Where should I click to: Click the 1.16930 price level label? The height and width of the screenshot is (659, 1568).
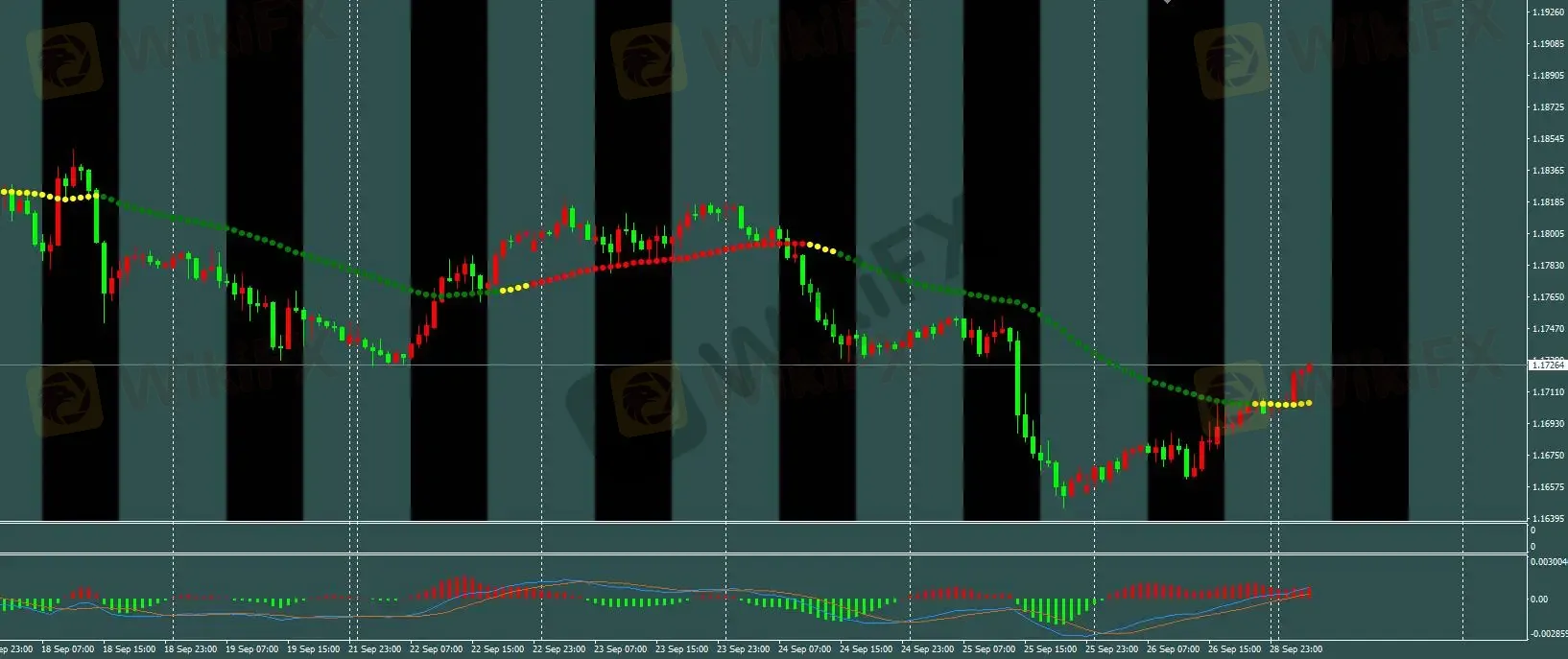coord(1547,424)
